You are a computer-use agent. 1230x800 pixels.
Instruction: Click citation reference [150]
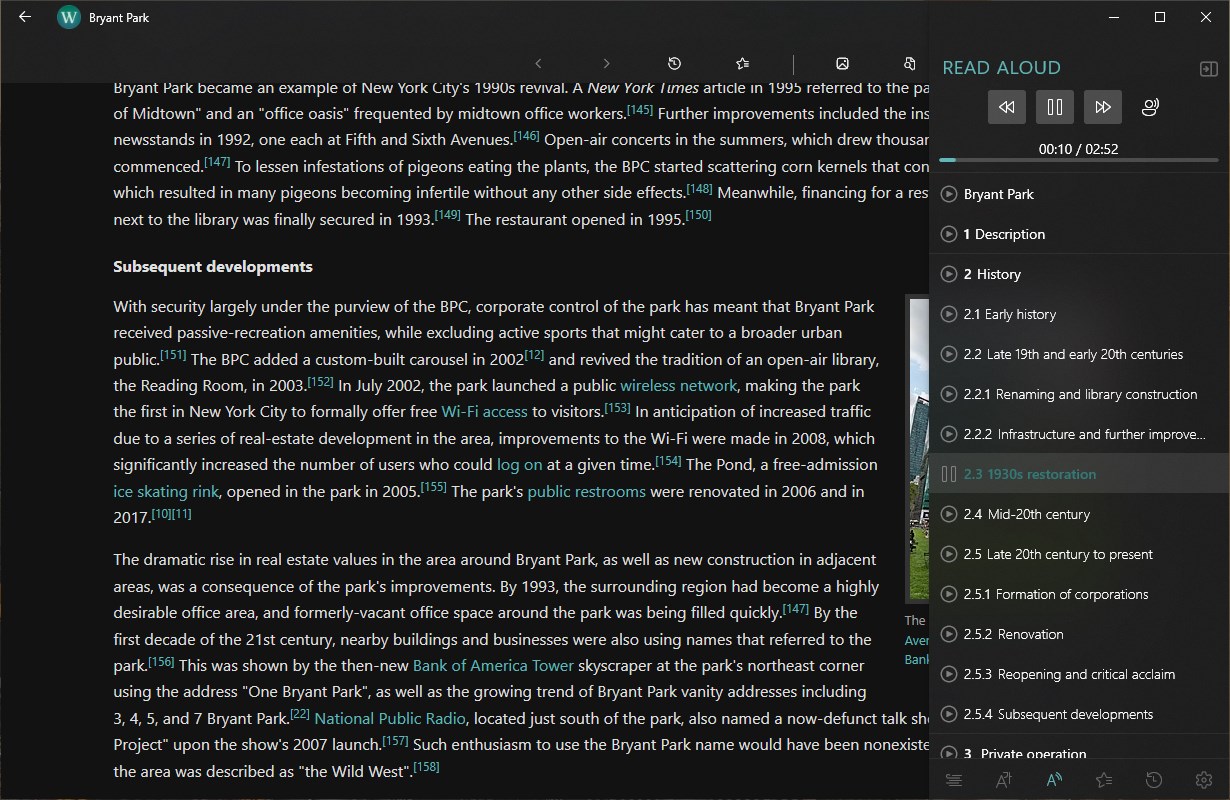click(x=698, y=214)
